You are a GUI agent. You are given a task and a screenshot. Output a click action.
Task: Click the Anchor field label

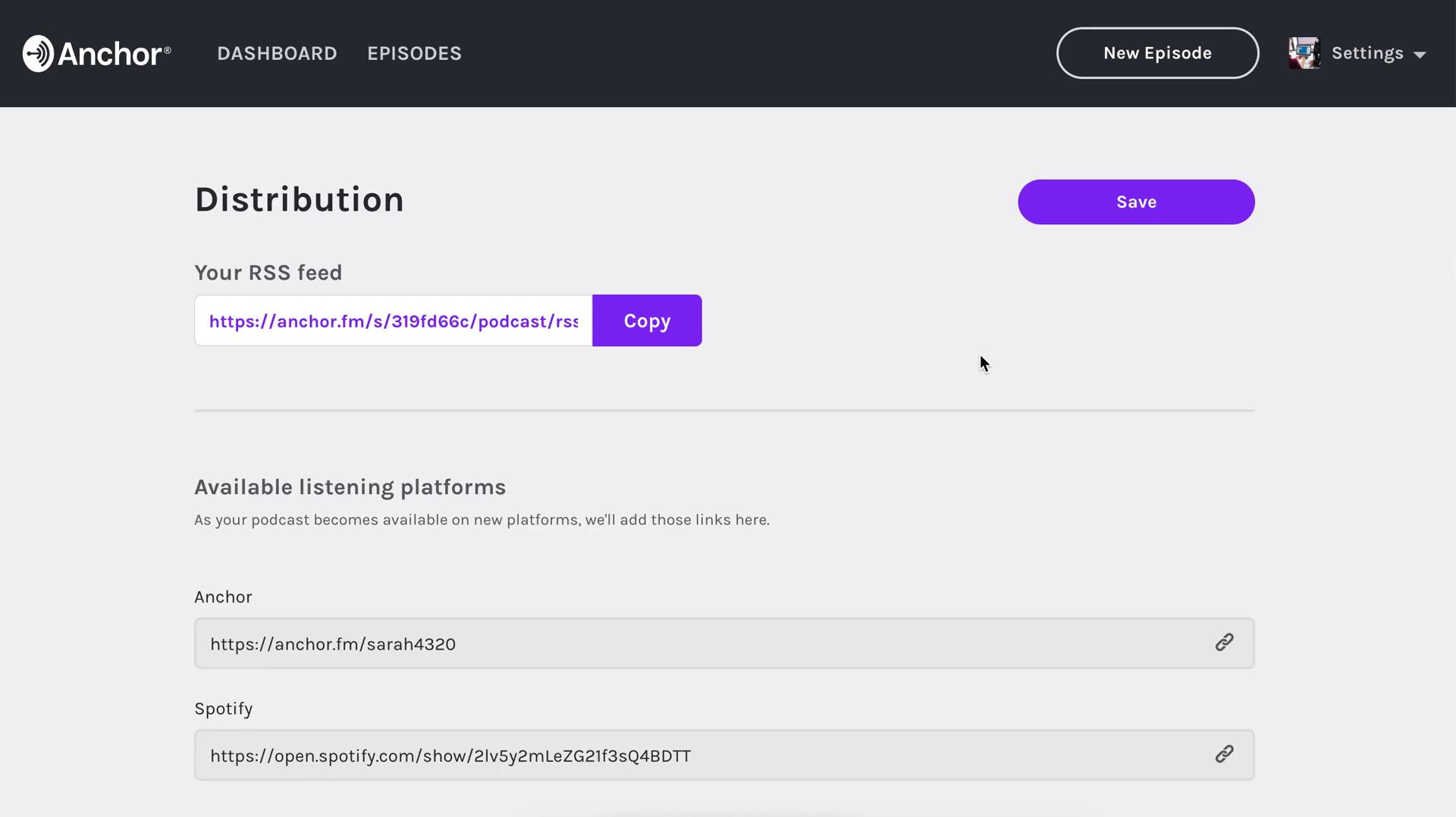tap(223, 596)
